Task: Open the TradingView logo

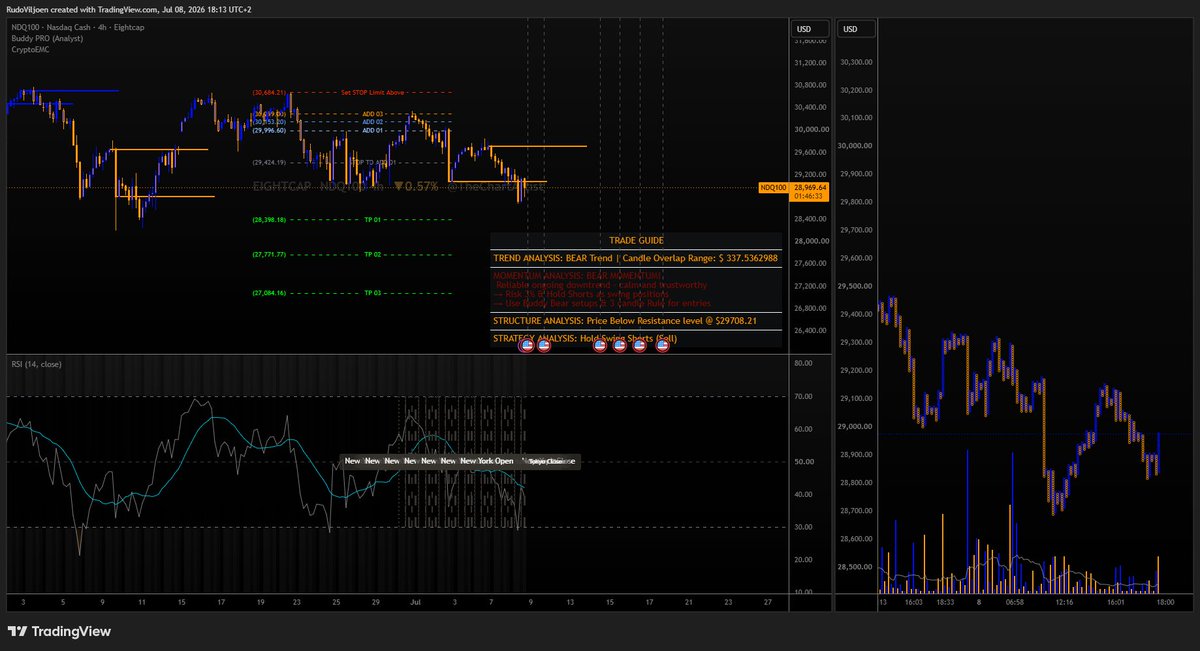Action: (59, 631)
